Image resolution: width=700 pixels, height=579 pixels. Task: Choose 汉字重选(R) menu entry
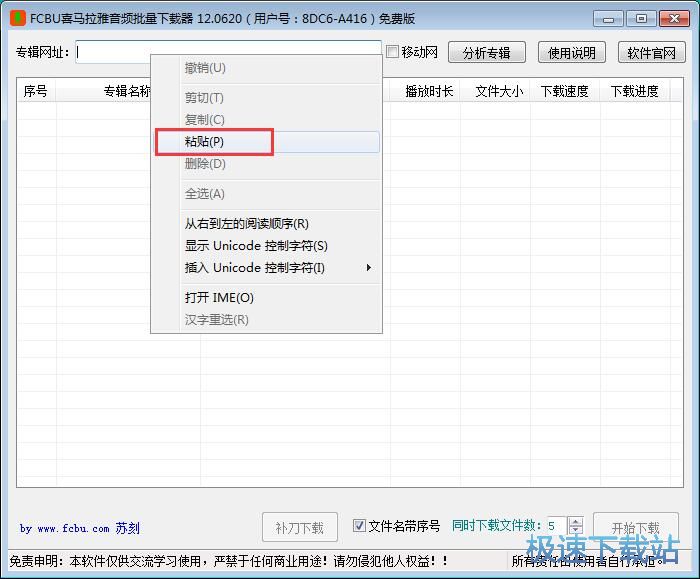point(267,320)
